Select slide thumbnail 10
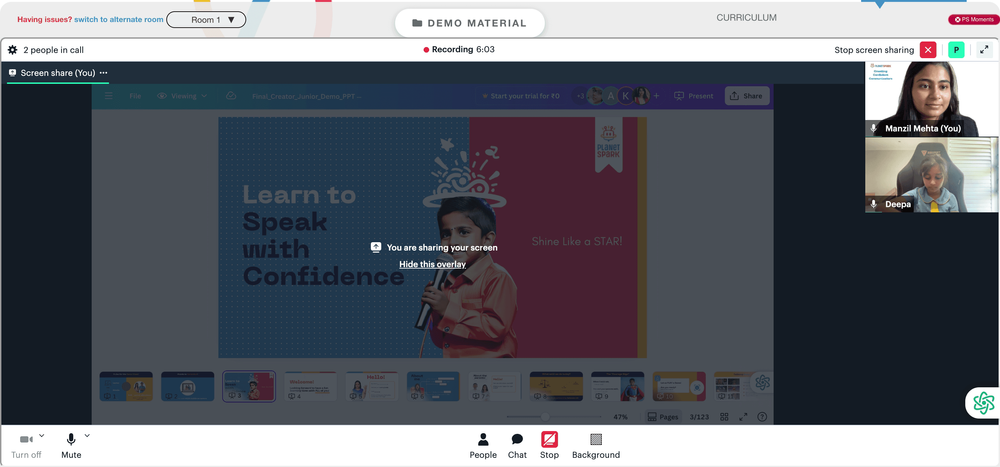1000x467 pixels. tap(679, 386)
